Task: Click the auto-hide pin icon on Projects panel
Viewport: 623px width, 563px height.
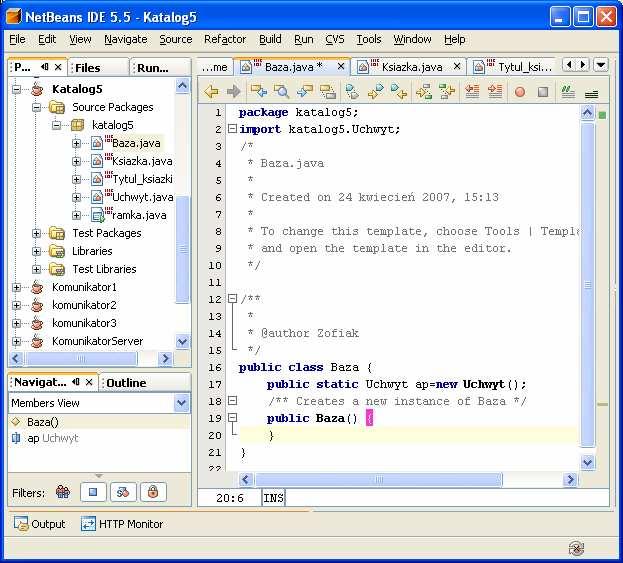Action: point(44,67)
